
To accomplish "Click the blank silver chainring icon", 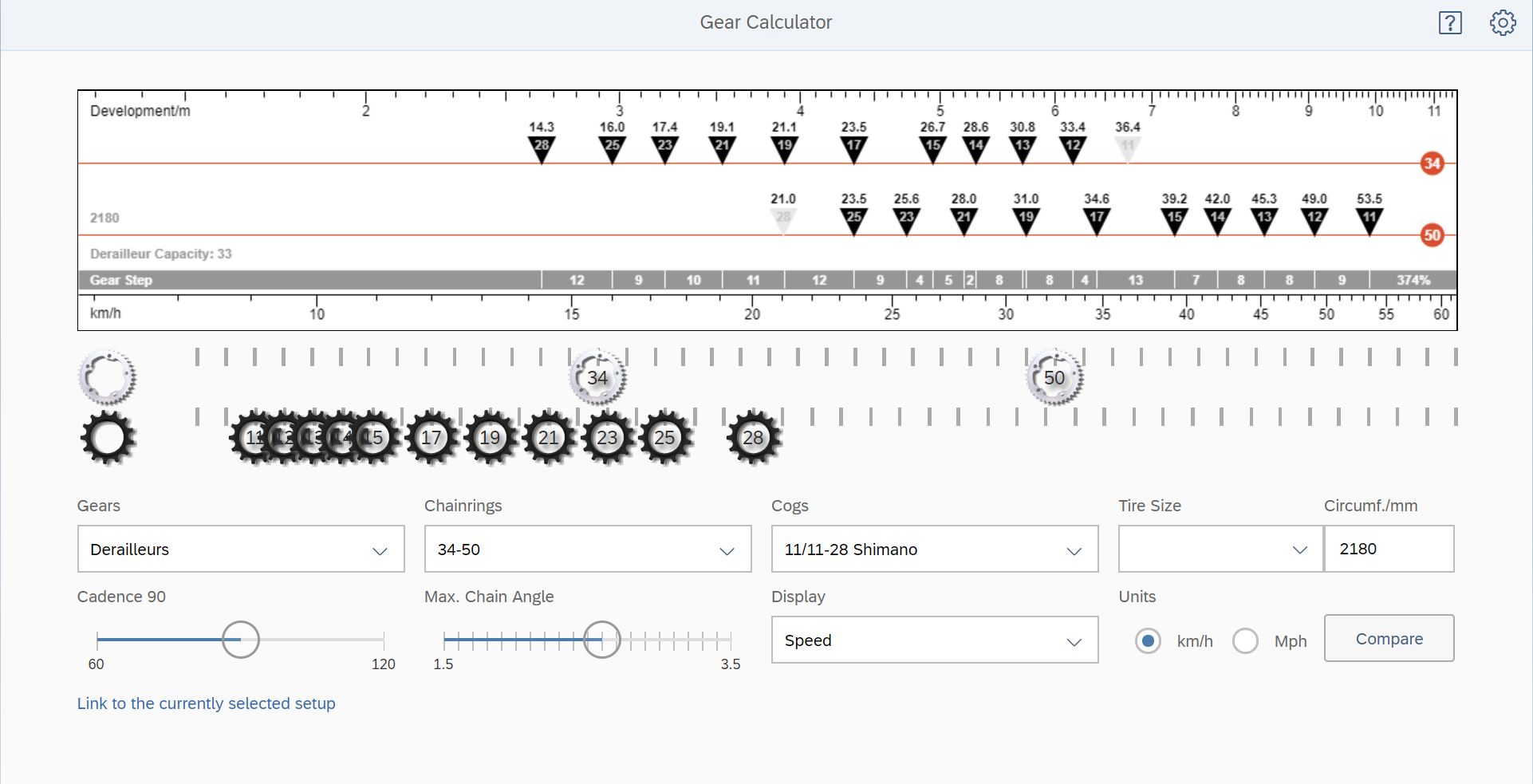I will [108, 376].
